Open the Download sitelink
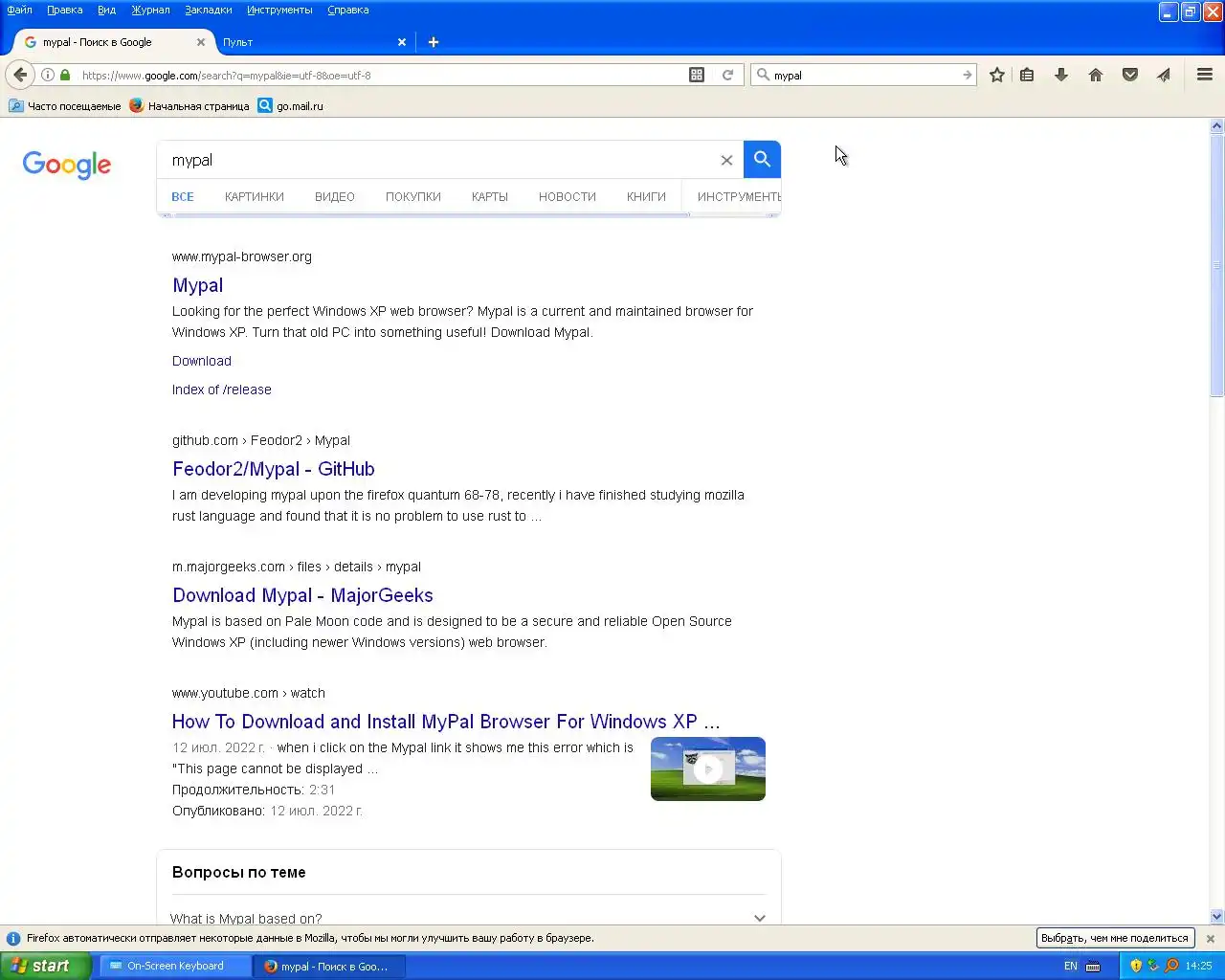 coord(202,361)
